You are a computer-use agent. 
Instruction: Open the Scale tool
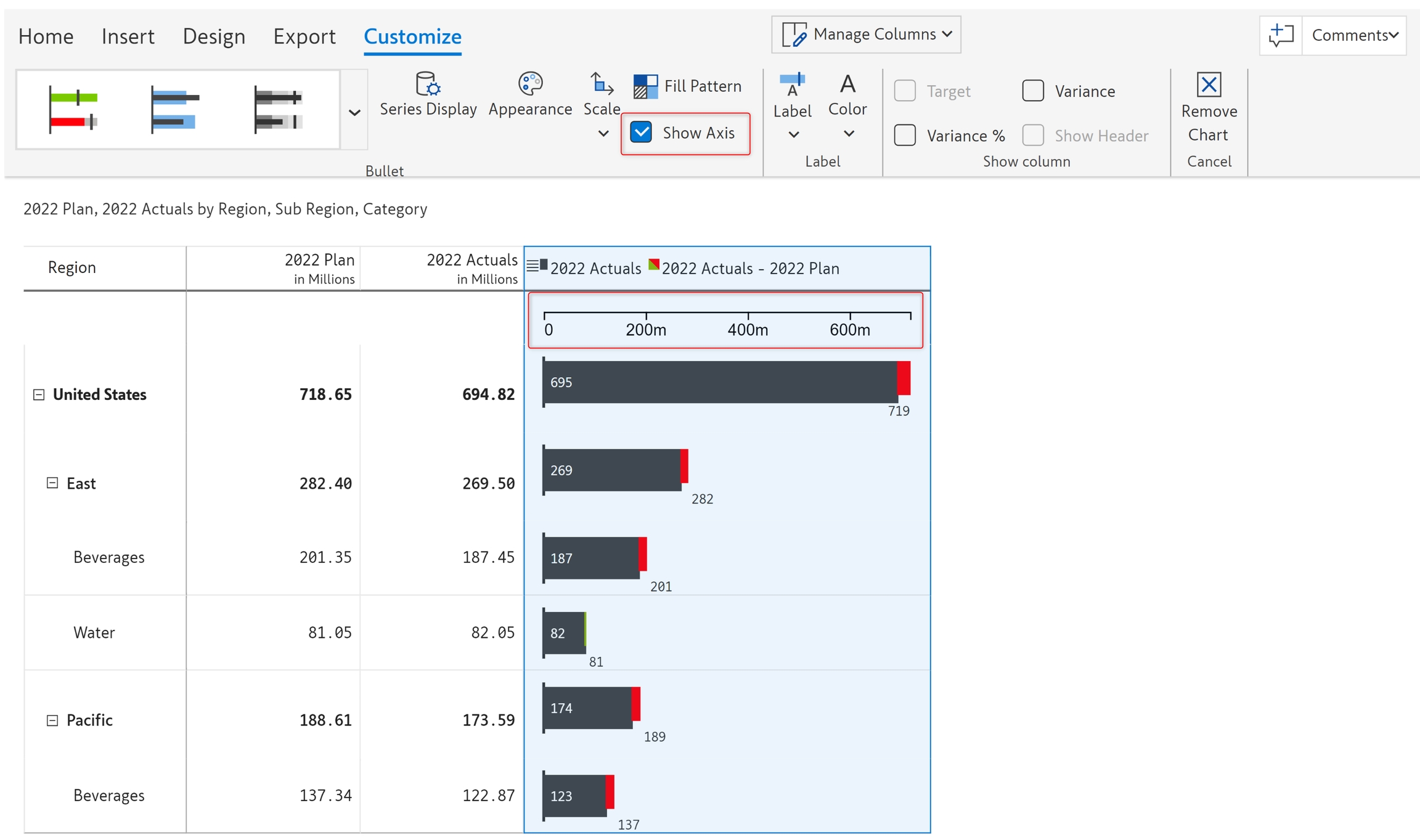[601, 85]
